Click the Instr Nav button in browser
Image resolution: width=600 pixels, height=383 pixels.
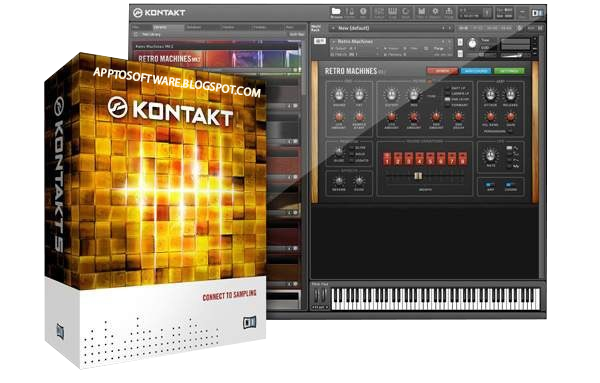point(297,34)
